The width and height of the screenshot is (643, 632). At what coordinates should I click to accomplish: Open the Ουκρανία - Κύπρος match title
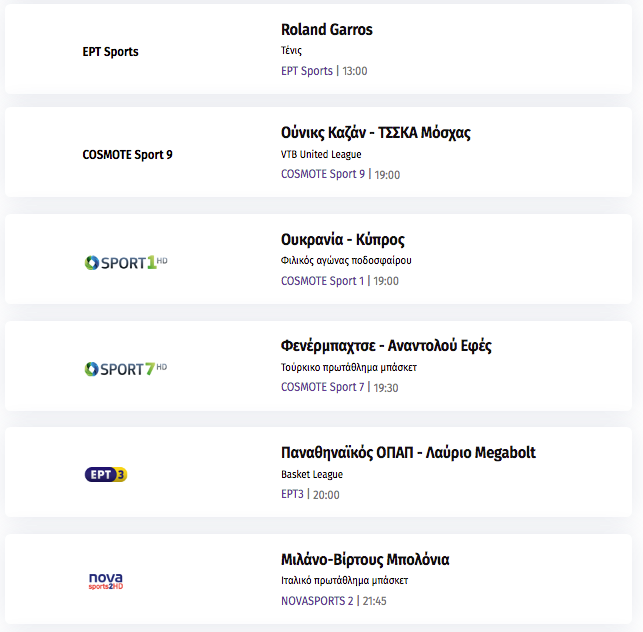click(343, 240)
